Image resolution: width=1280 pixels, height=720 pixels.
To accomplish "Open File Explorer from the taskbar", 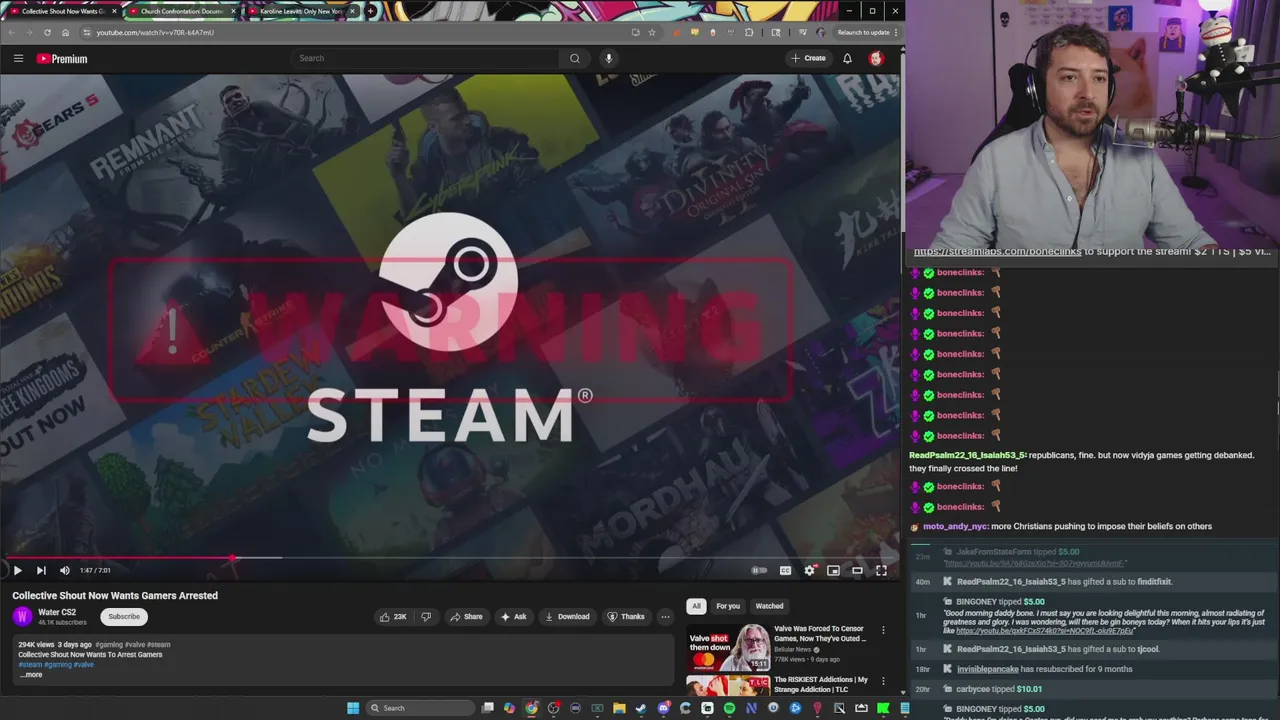I will [619, 708].
